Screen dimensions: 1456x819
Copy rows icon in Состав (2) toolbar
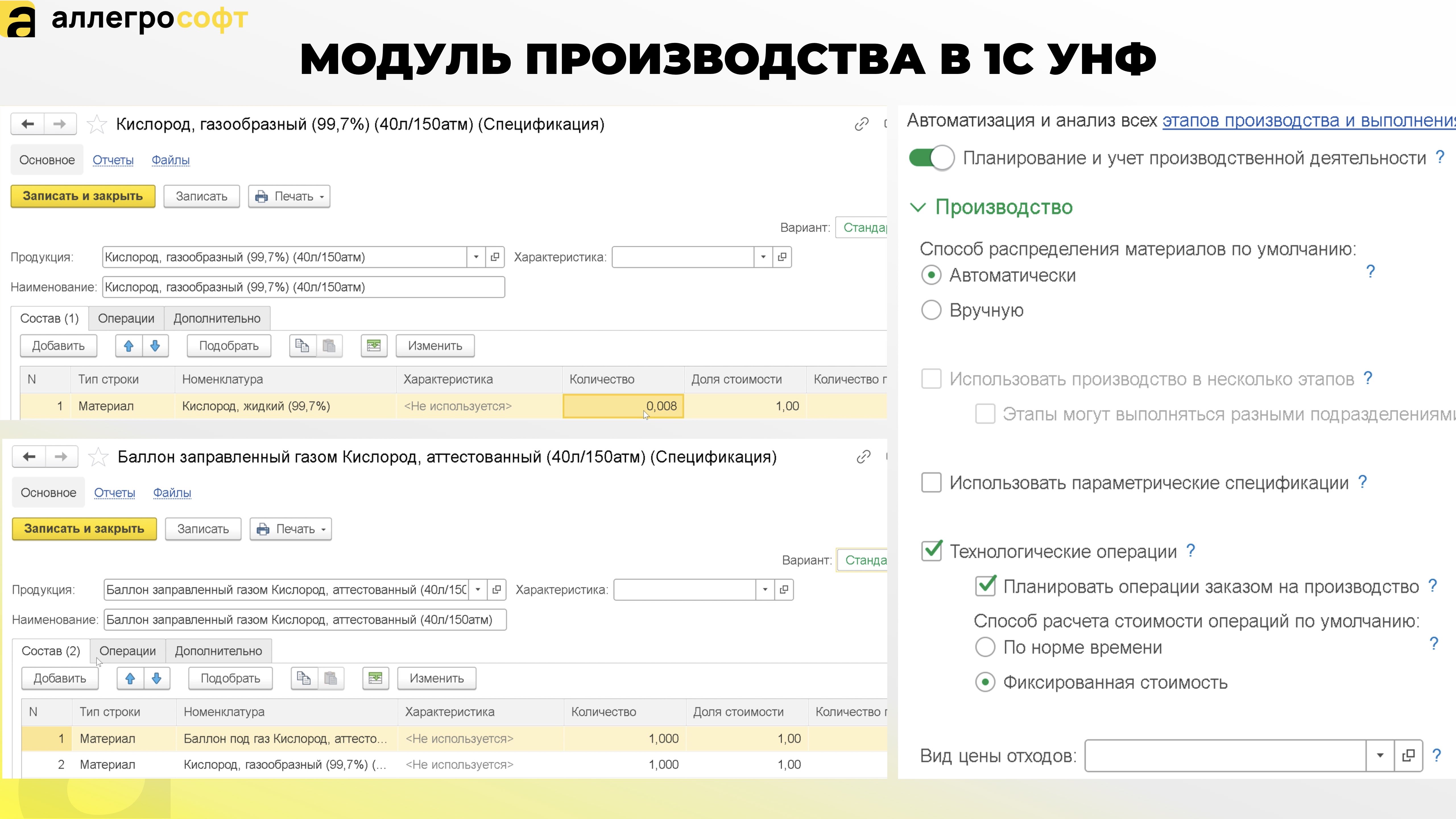coord(304,678)
